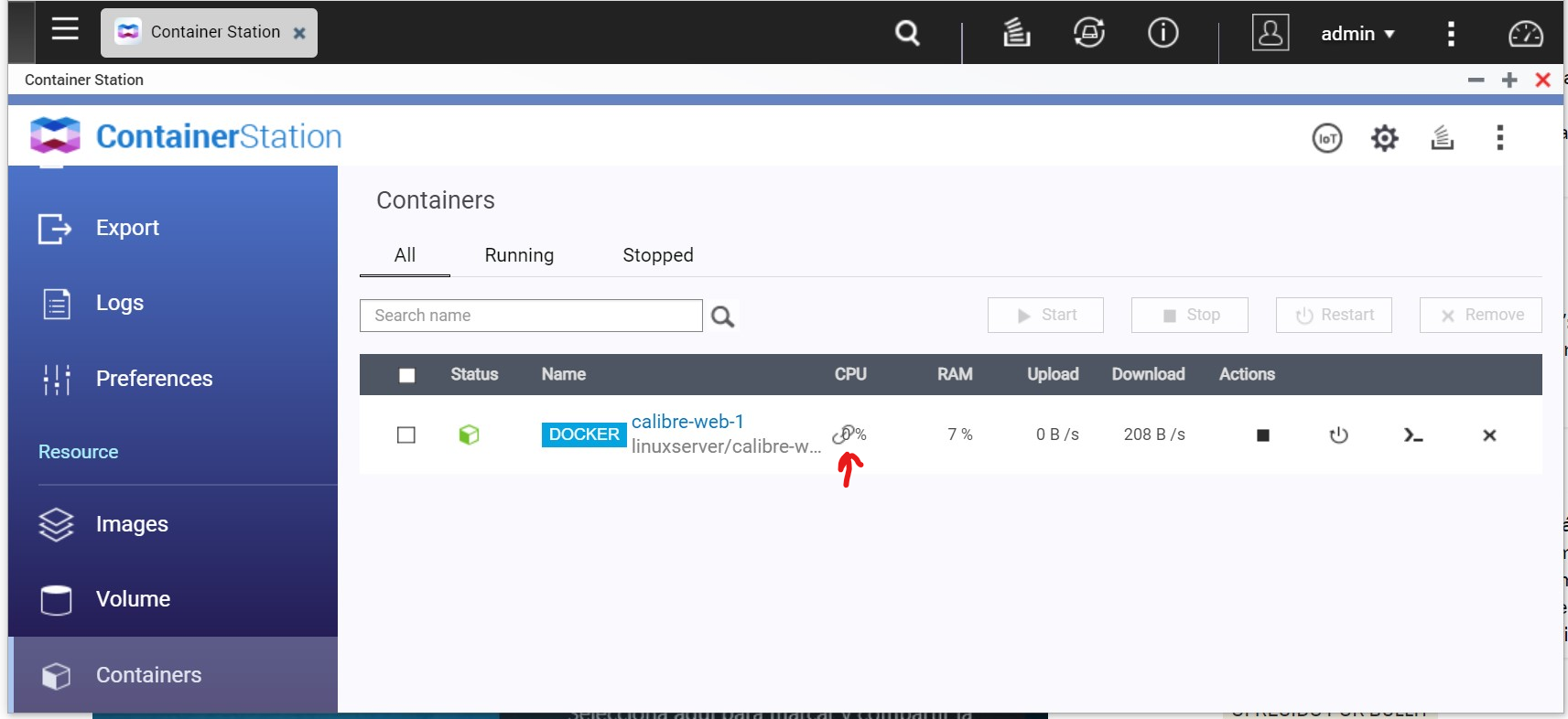1568x719 pixels.
Task: Click the IoT icon in the header
Action: click(1326, 138)
